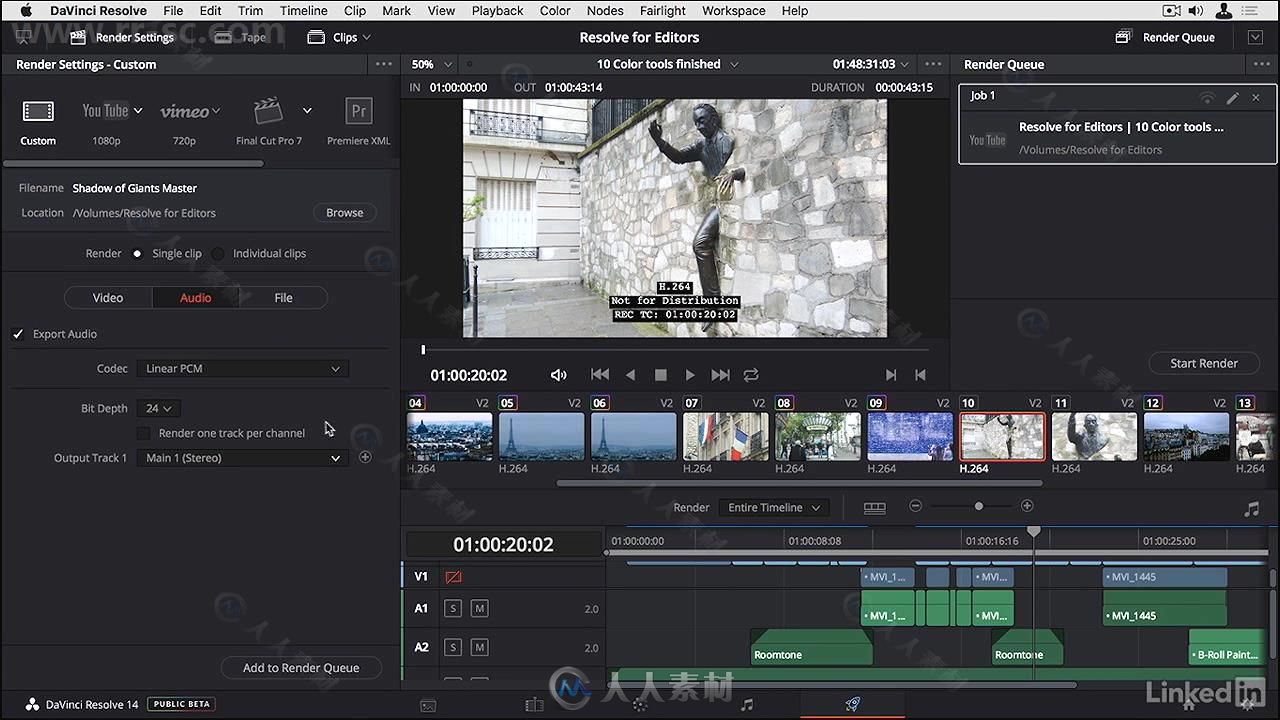Open viewer options (three dots)
Screen dimensions: 1280x720
[x=934, y=64]
